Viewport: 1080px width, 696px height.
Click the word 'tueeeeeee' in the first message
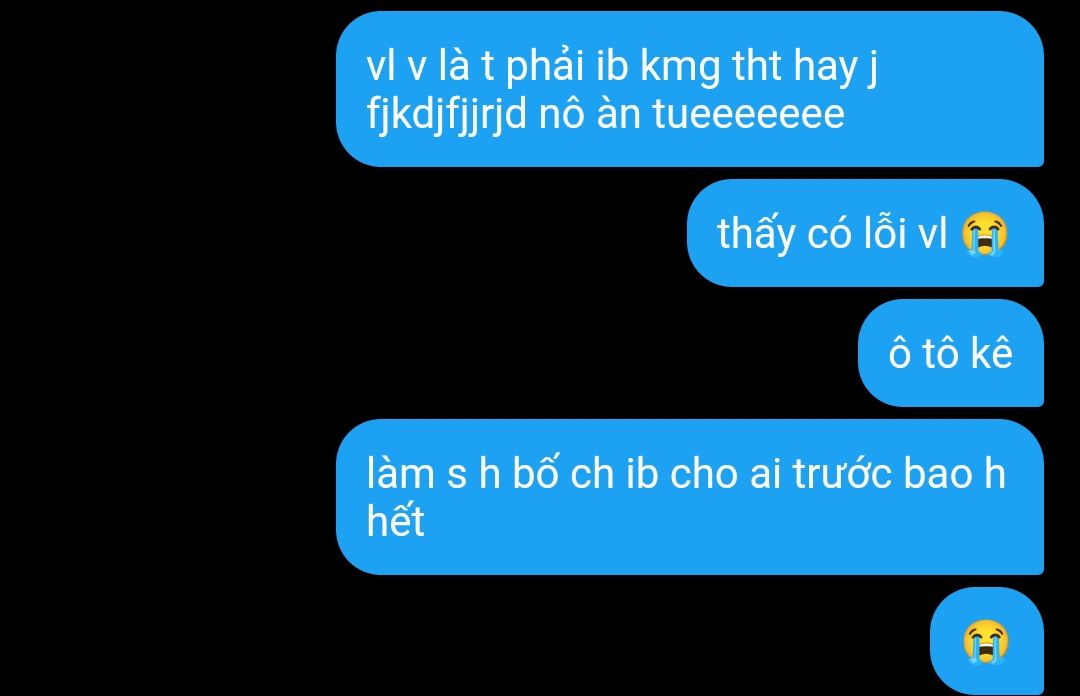click(x=749, y=114)
